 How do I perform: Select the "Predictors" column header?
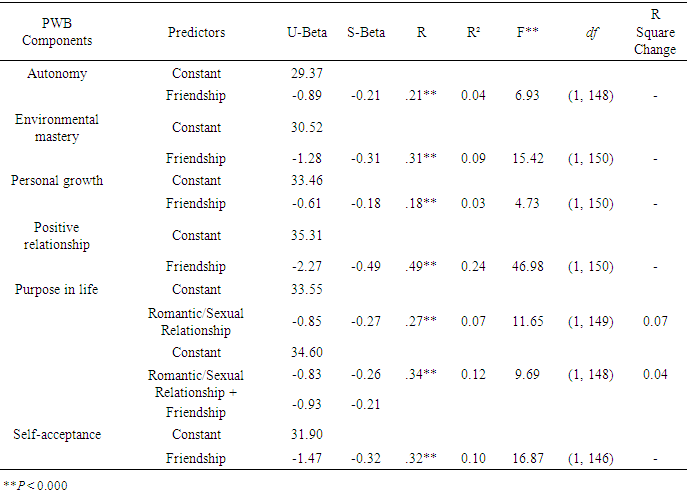(196, 32)
